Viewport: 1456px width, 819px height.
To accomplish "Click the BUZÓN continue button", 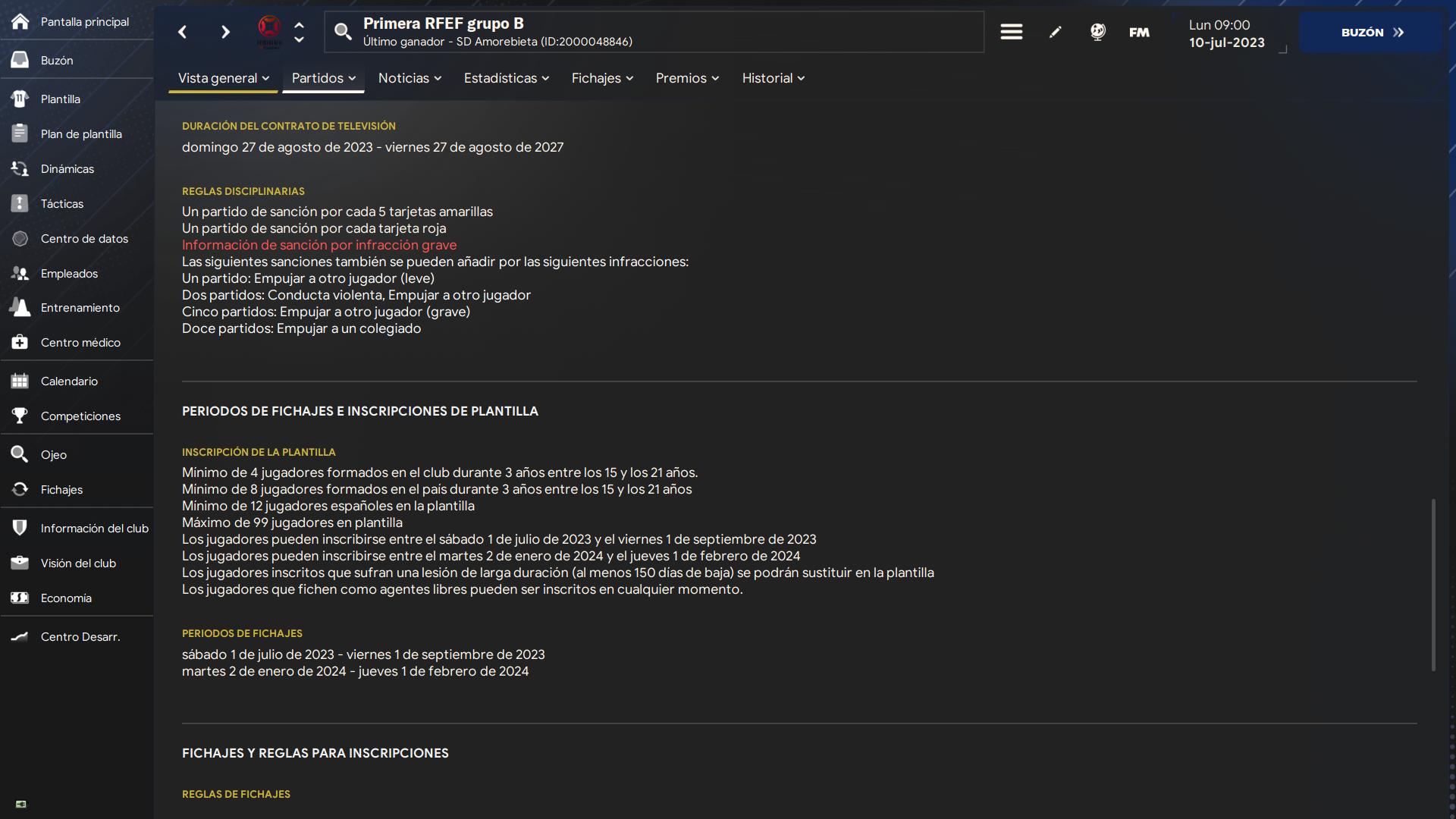I will pyautogui.click(x=1372, y=32).
